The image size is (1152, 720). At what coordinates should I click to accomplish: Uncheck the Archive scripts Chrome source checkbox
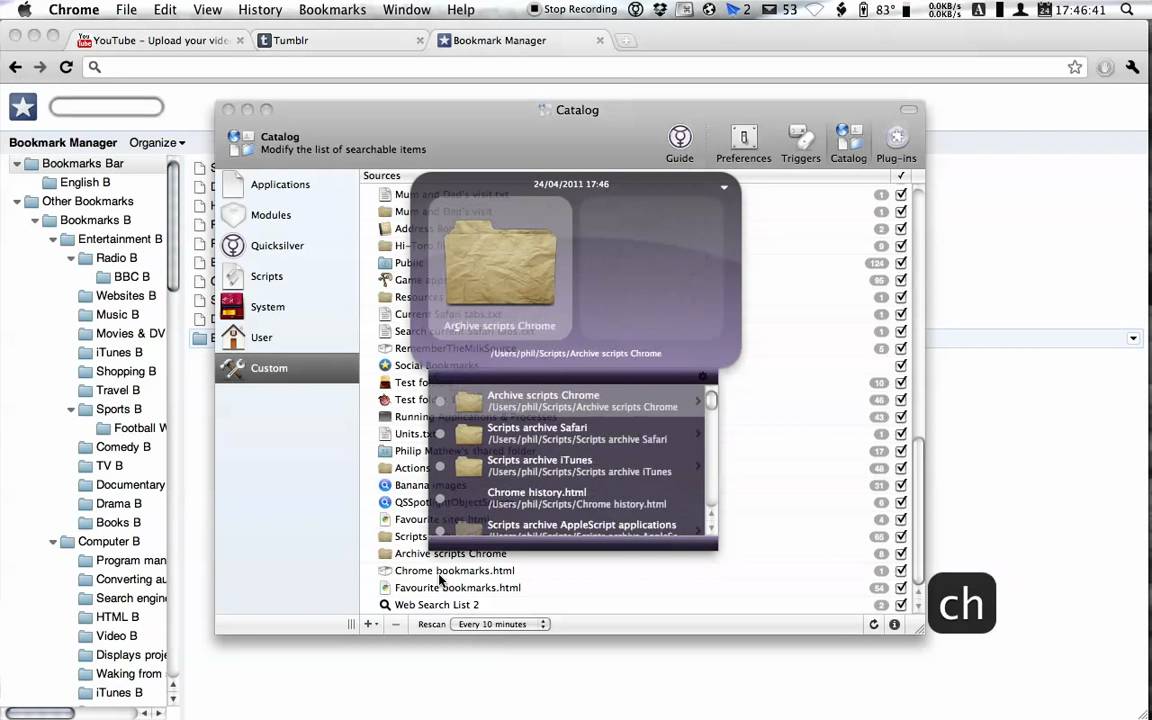pyautogui.click(x=901, y=553)
